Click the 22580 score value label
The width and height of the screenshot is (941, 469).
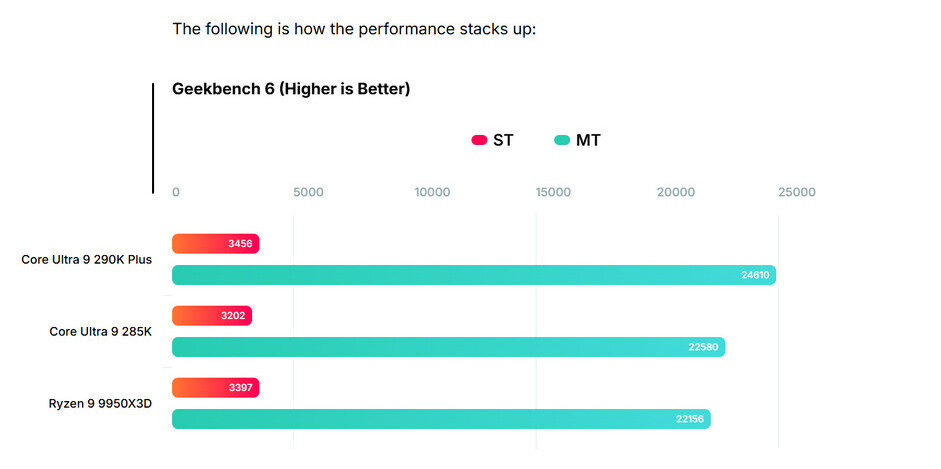(704, 347)
